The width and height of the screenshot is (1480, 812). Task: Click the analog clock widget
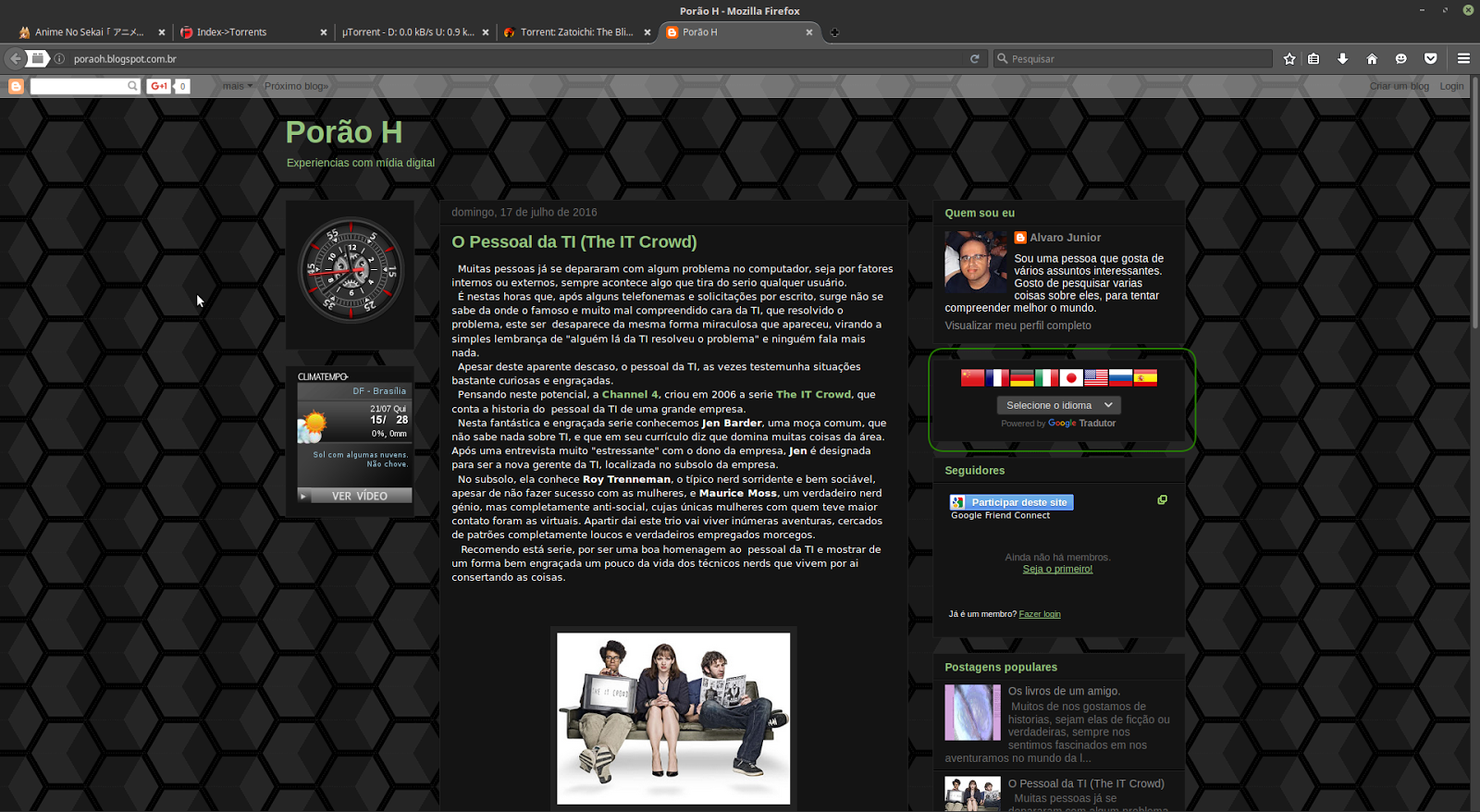click(351, 270)
